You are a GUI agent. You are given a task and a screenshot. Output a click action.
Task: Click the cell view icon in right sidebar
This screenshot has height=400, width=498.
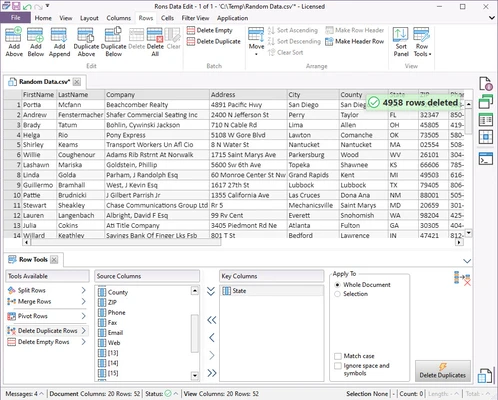486,137
